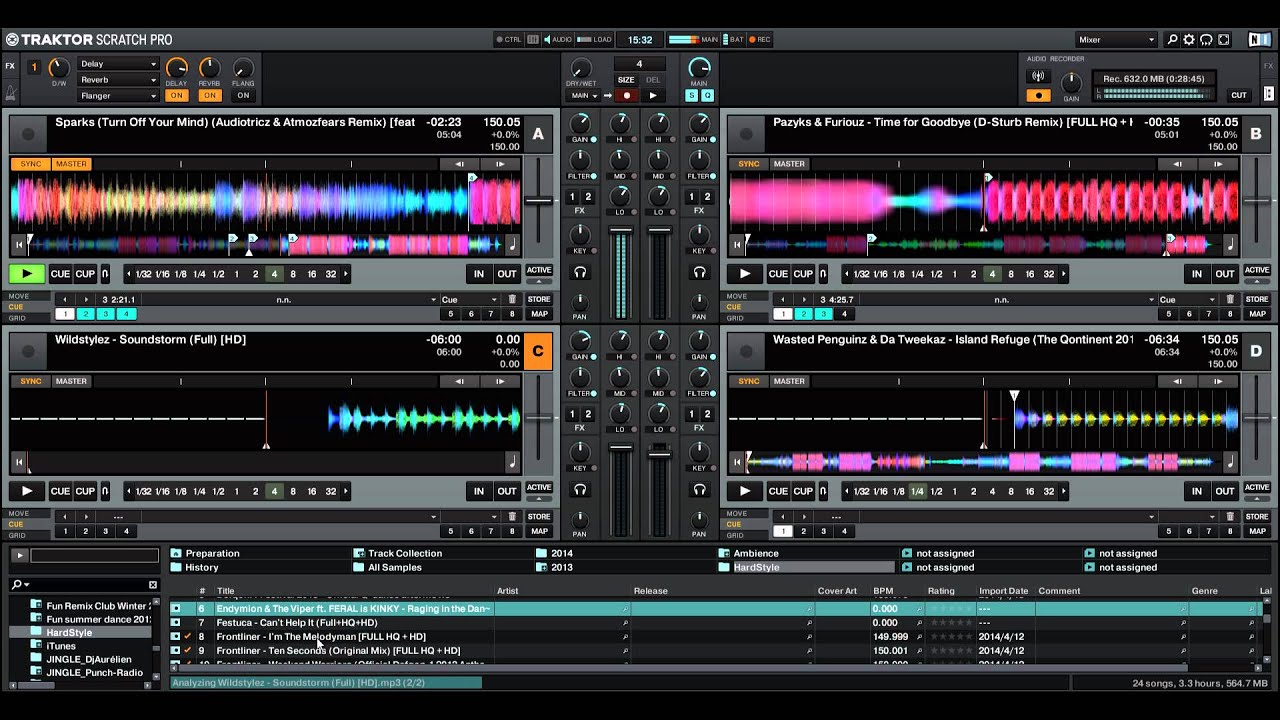
Task: Toggle Deck A headphone cue button
Action: pyautogui.click(x=580, y=272)
